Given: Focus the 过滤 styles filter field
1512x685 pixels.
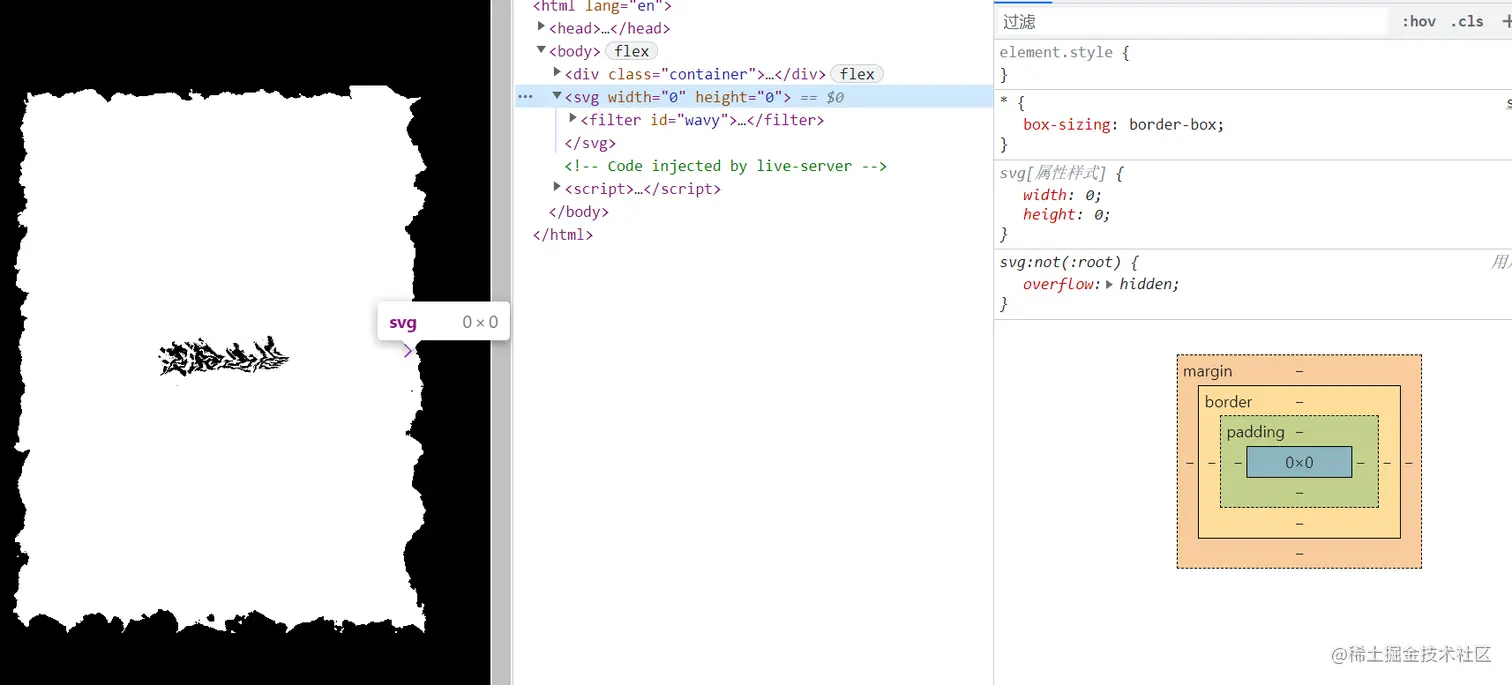Looking at the screenshot, I should pyautogui.click(x=1193, y=21).
